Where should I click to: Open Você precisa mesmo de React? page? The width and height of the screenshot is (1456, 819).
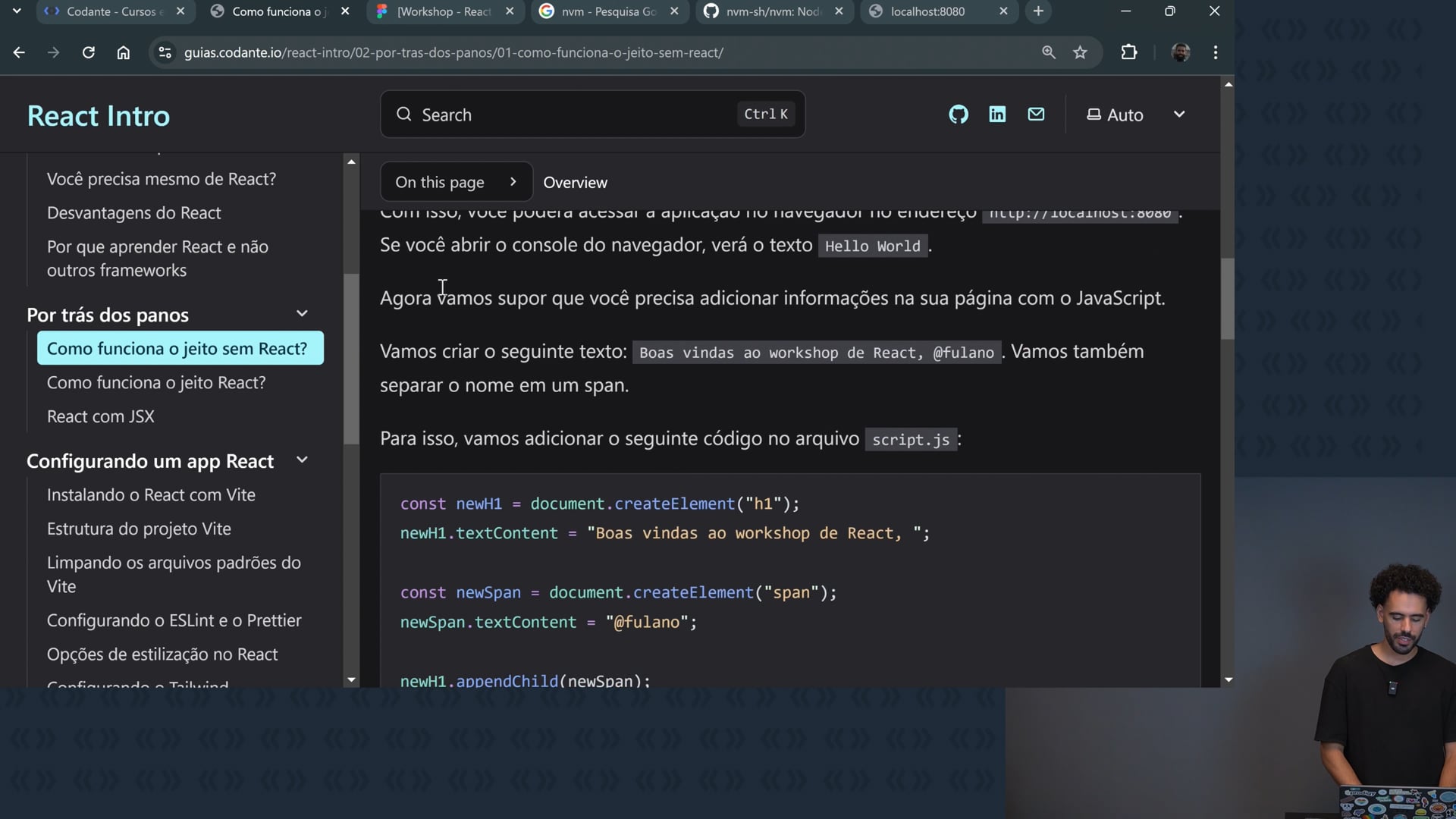coord(162,179)
